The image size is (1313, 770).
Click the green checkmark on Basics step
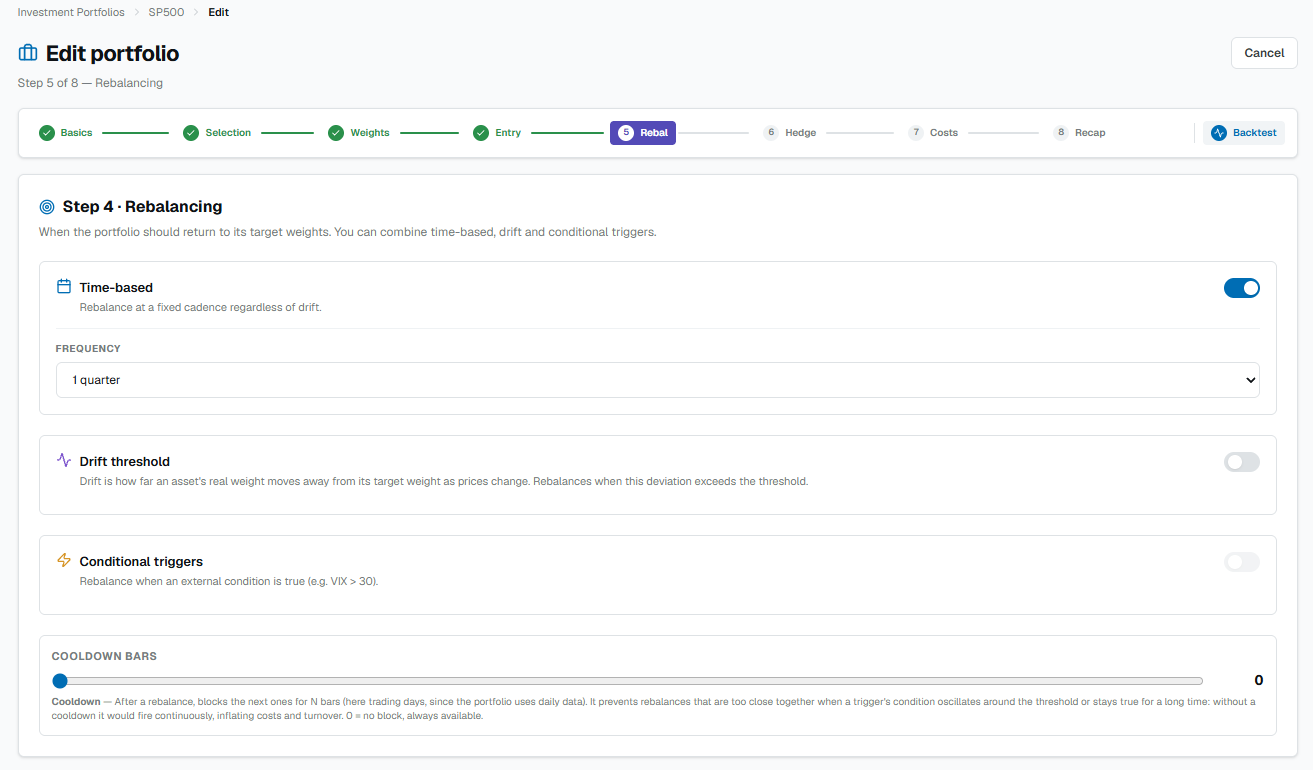click(46, 133)
